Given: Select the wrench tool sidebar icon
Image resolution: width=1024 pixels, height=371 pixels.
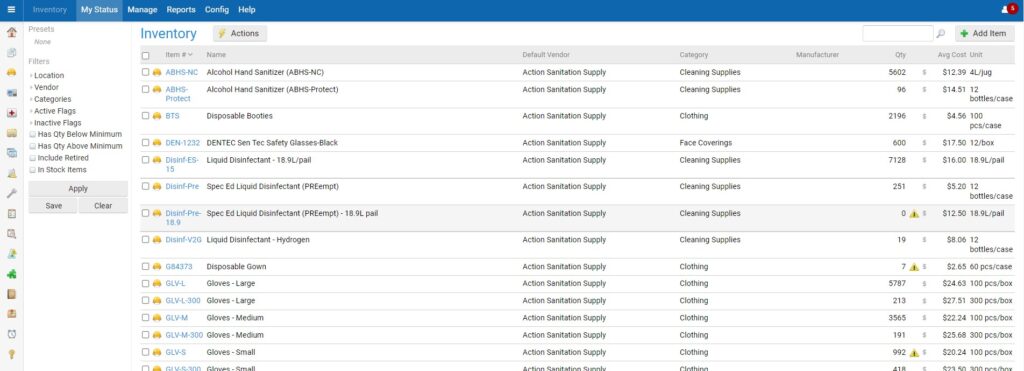Looking at the screenshot, I should (x=11, y=193).
